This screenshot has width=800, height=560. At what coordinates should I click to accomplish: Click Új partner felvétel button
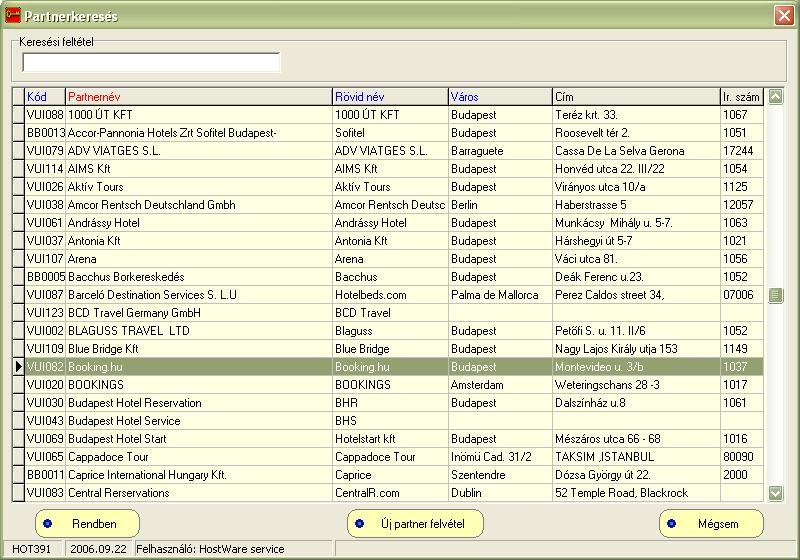tap(415, 523)
